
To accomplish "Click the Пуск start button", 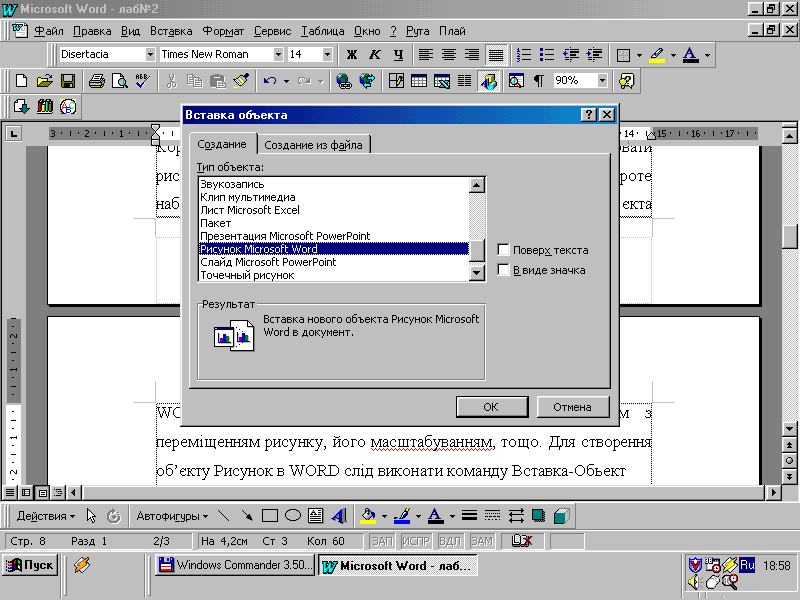I will pyautogui.click(x=30, y=565).
